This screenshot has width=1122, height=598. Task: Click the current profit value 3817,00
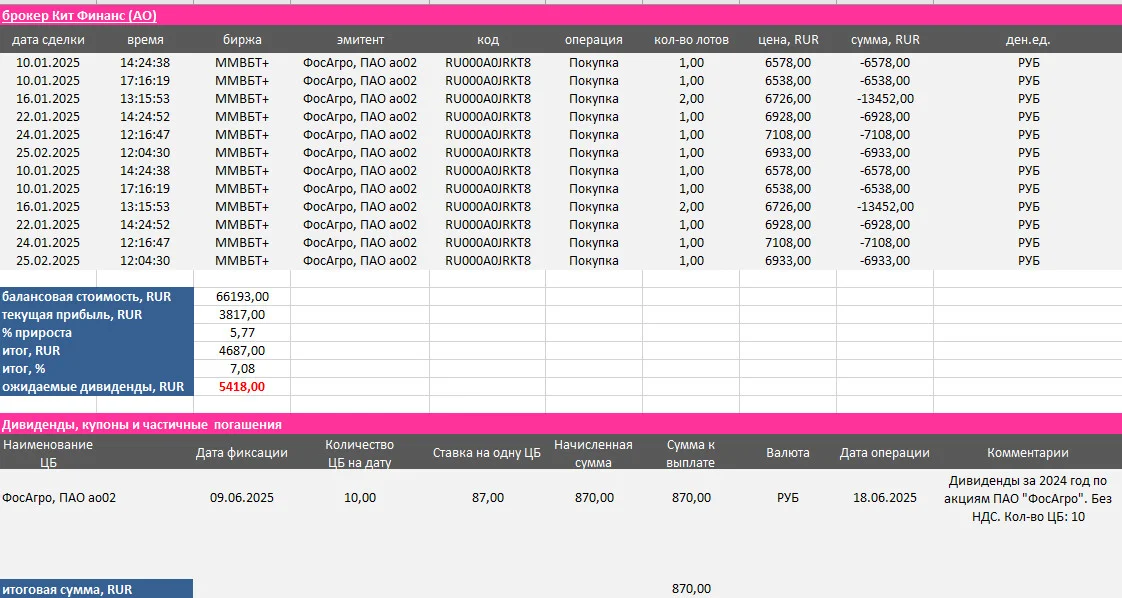click(x=242, y=315)
